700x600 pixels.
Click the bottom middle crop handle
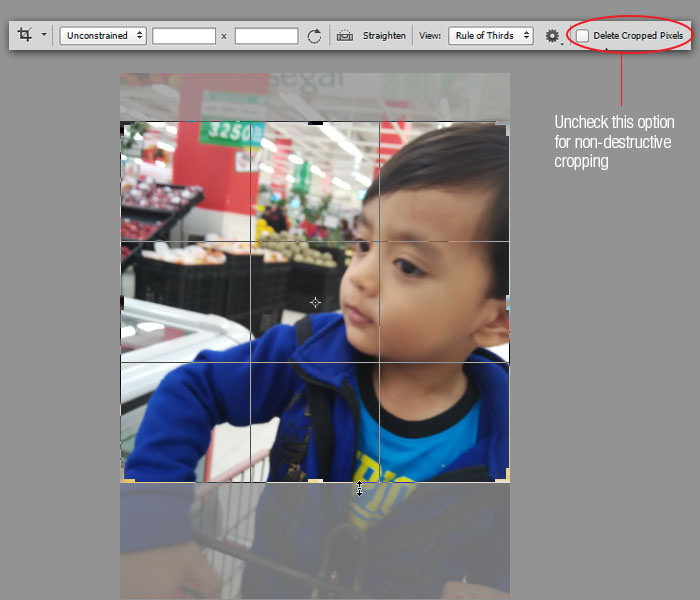point(315,481)
